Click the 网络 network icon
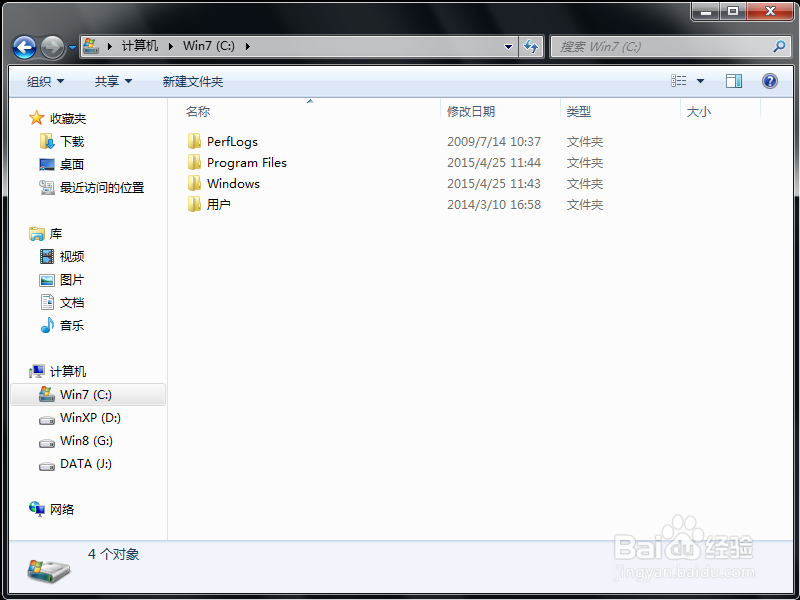The image size is (800, 600). [37, 509]
